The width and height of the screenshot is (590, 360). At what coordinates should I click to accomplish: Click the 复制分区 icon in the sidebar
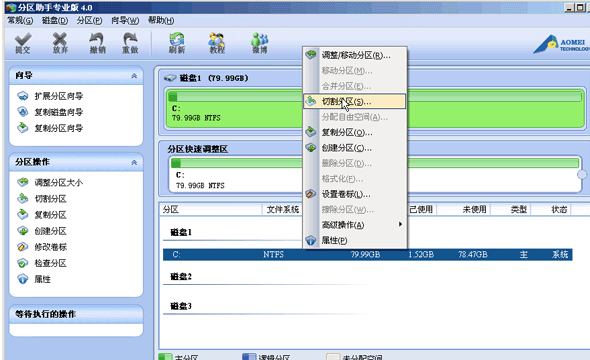tap(23, 214)
